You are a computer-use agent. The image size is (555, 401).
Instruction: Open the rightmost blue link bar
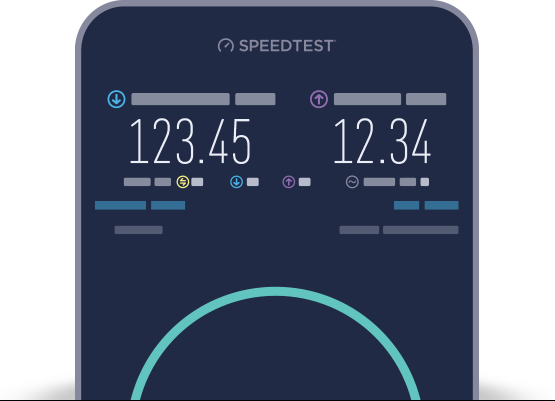coord(441,205)
